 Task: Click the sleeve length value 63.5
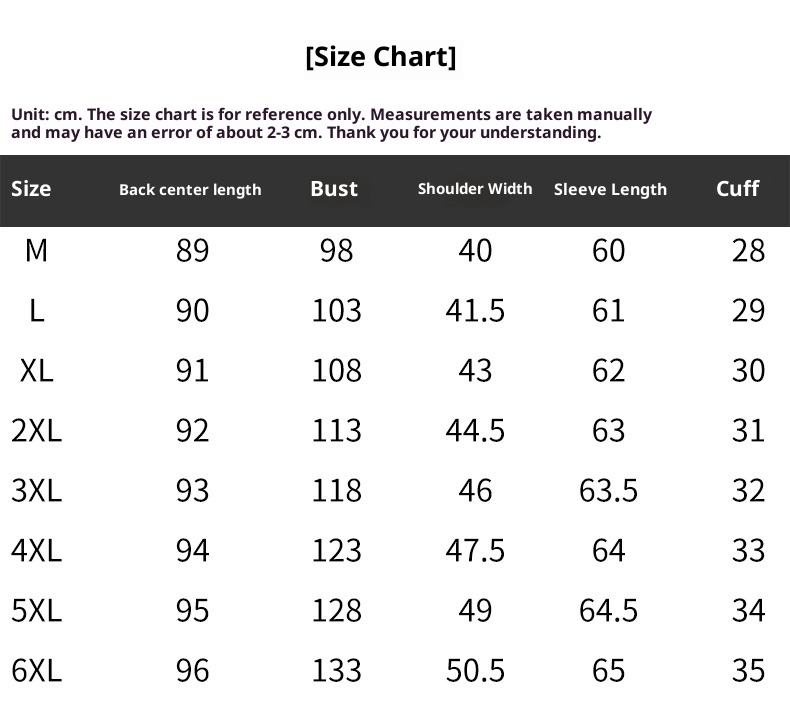click(609, 490)
